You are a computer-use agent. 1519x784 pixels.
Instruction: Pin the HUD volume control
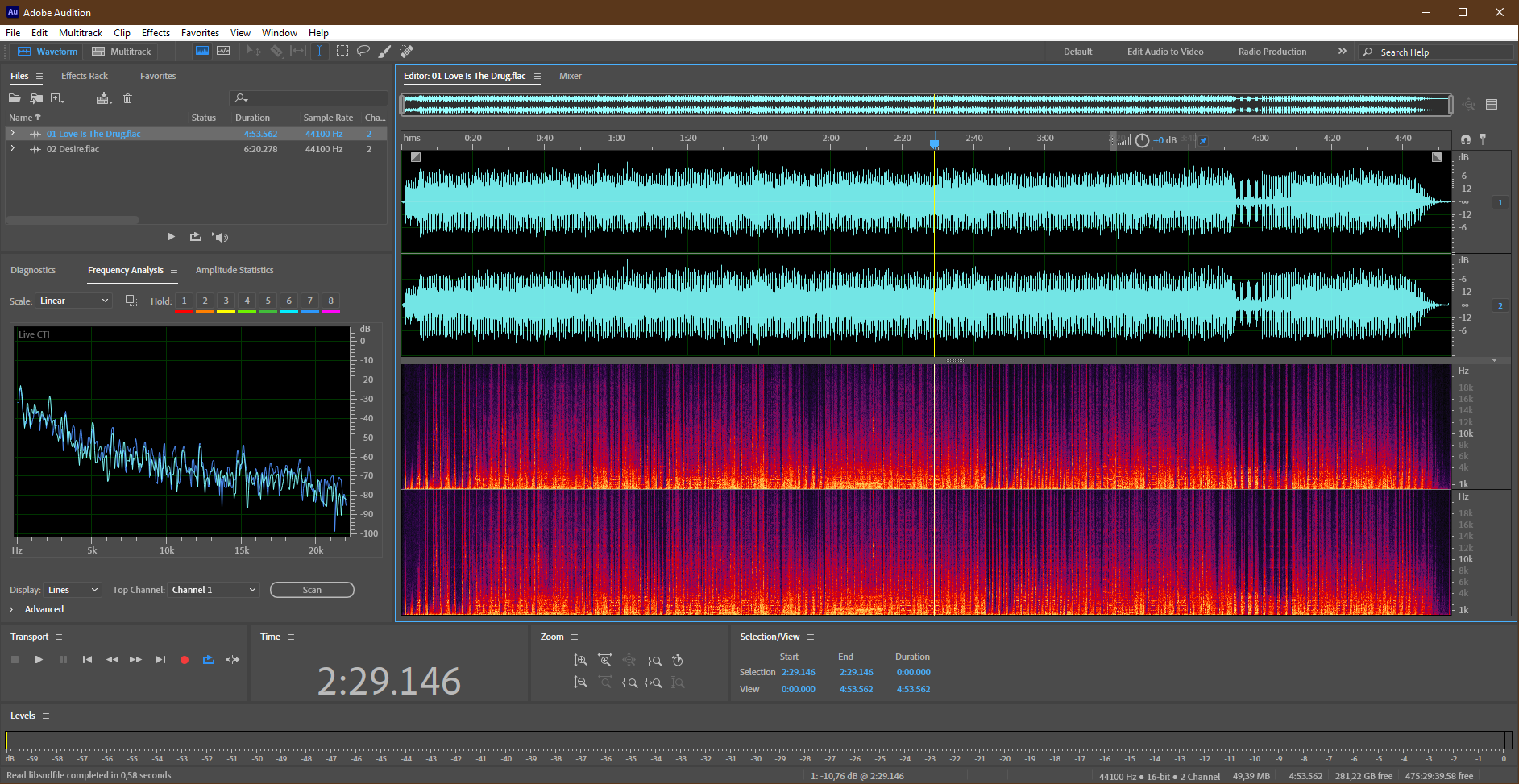(1203, 140)
